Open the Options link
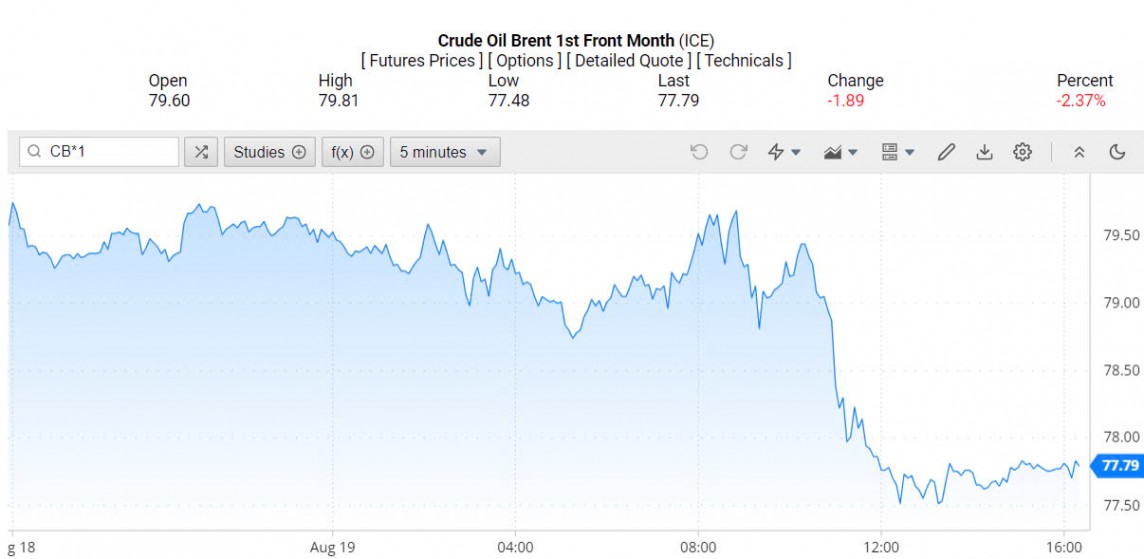 pyautogui.click(x=525, y=60)
